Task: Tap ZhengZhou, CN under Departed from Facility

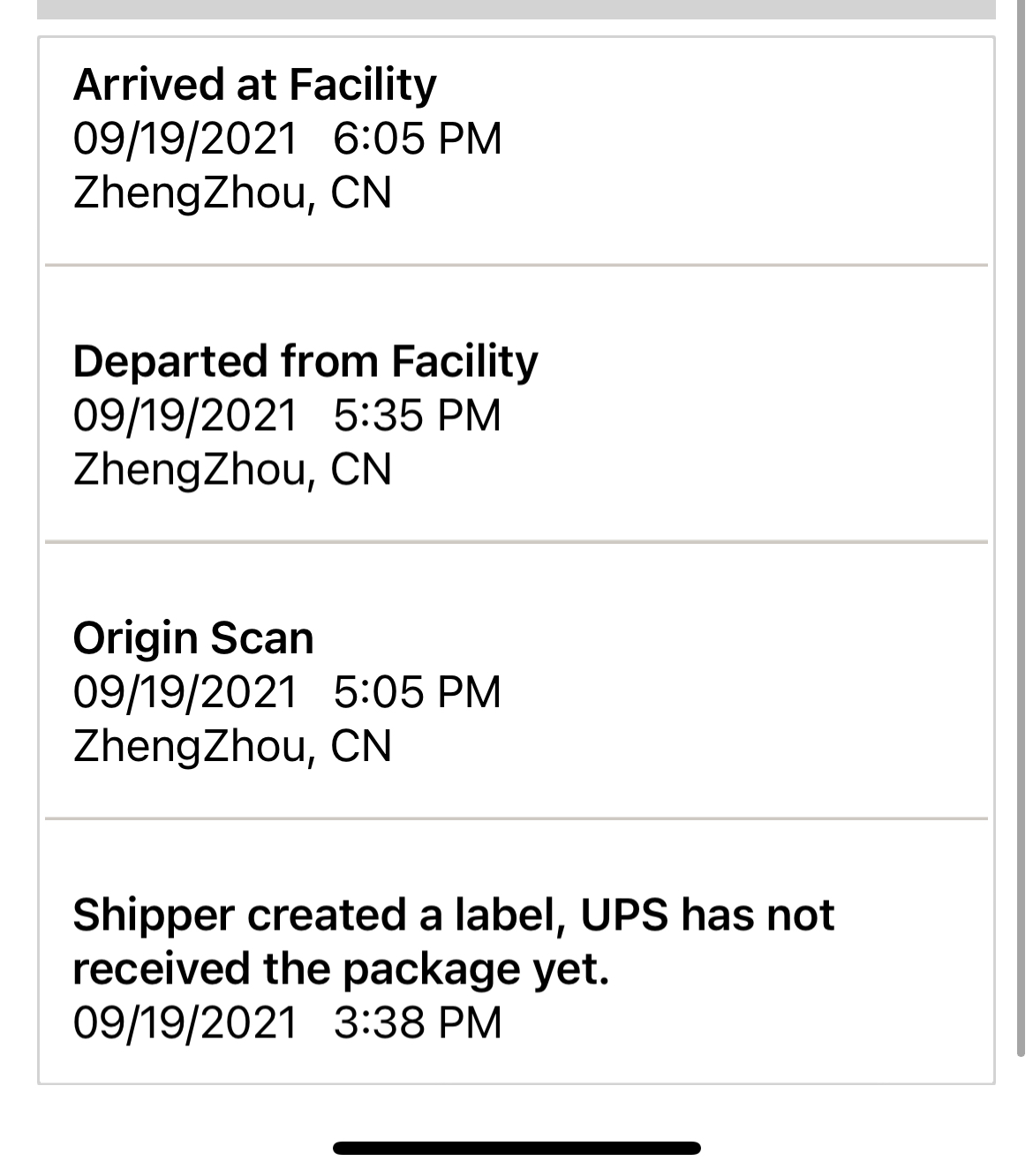Action: [x=232, y=469]
